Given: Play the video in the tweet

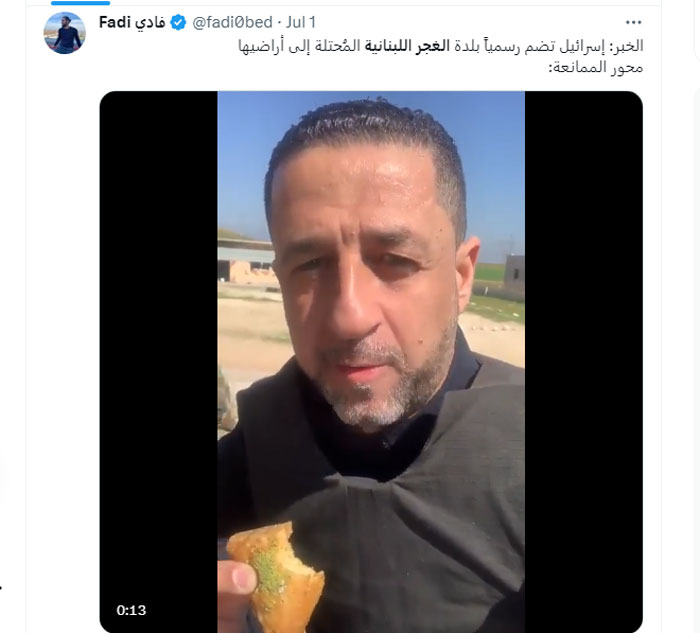Looking at the screenshot, I should (371, 362).
